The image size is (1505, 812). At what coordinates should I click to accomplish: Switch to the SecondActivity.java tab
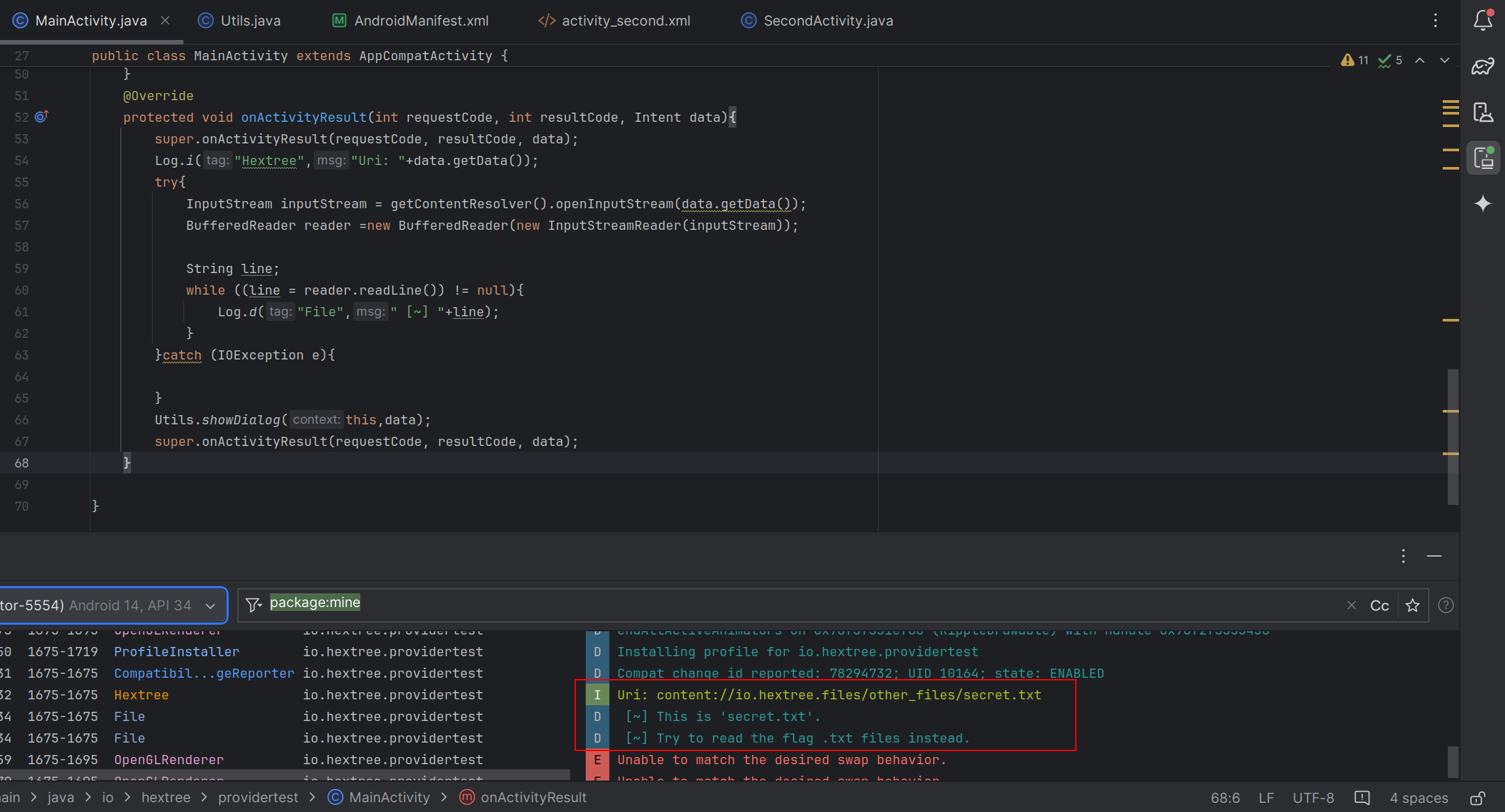pos(818,20)
